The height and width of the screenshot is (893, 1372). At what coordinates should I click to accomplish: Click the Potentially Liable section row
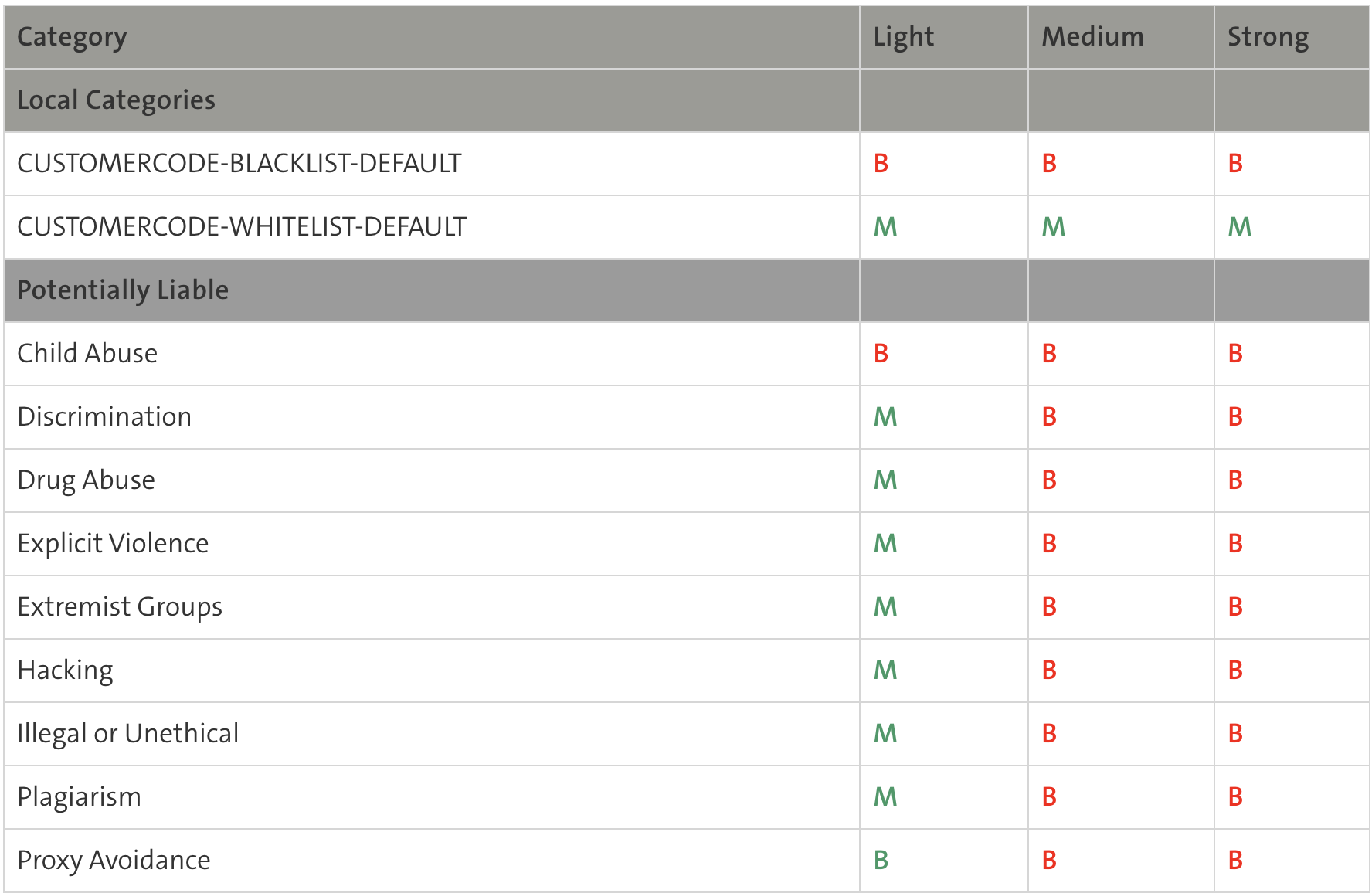coord(687,290)
